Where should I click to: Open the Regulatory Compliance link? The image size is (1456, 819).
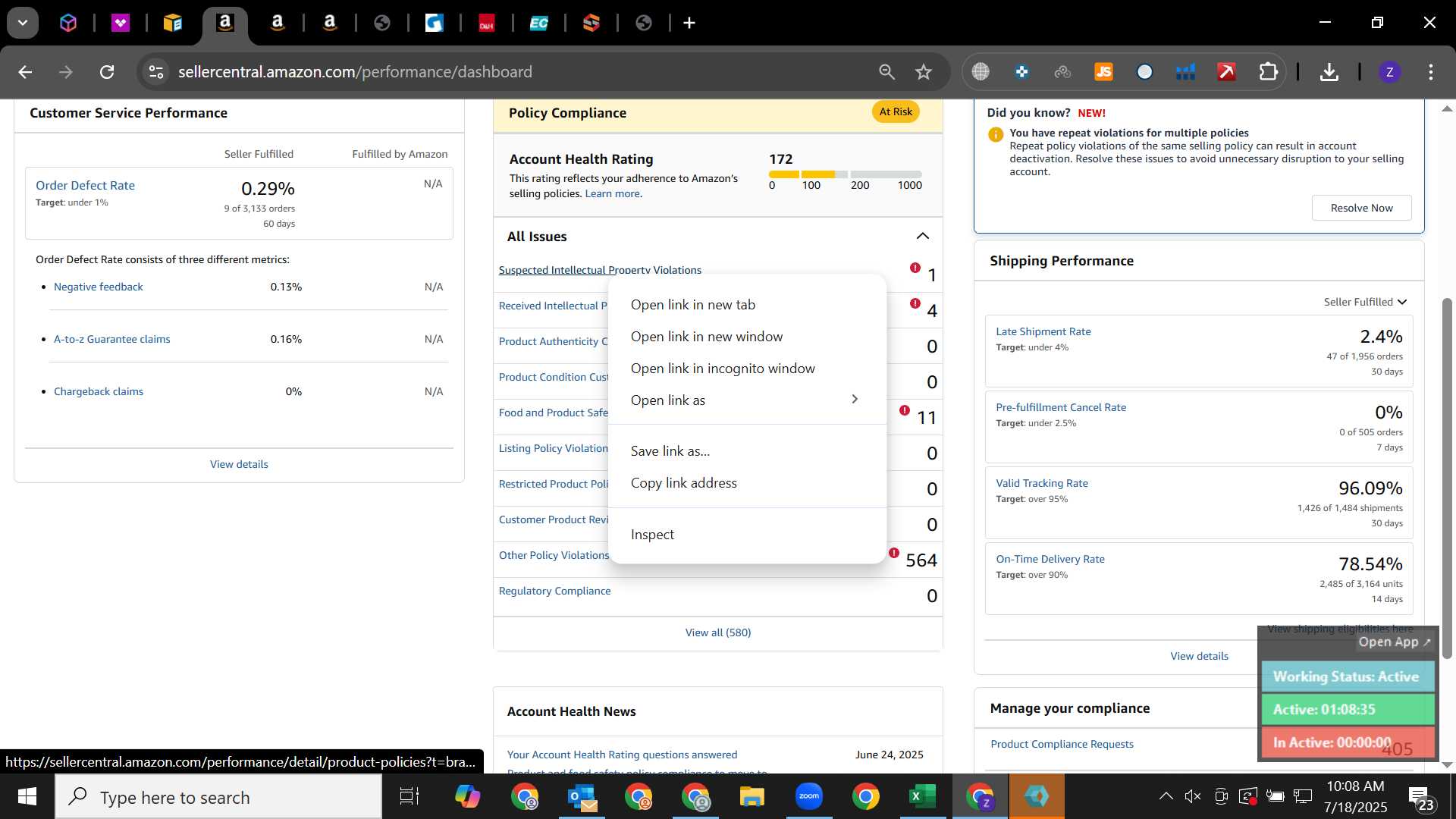pos(554,591)
